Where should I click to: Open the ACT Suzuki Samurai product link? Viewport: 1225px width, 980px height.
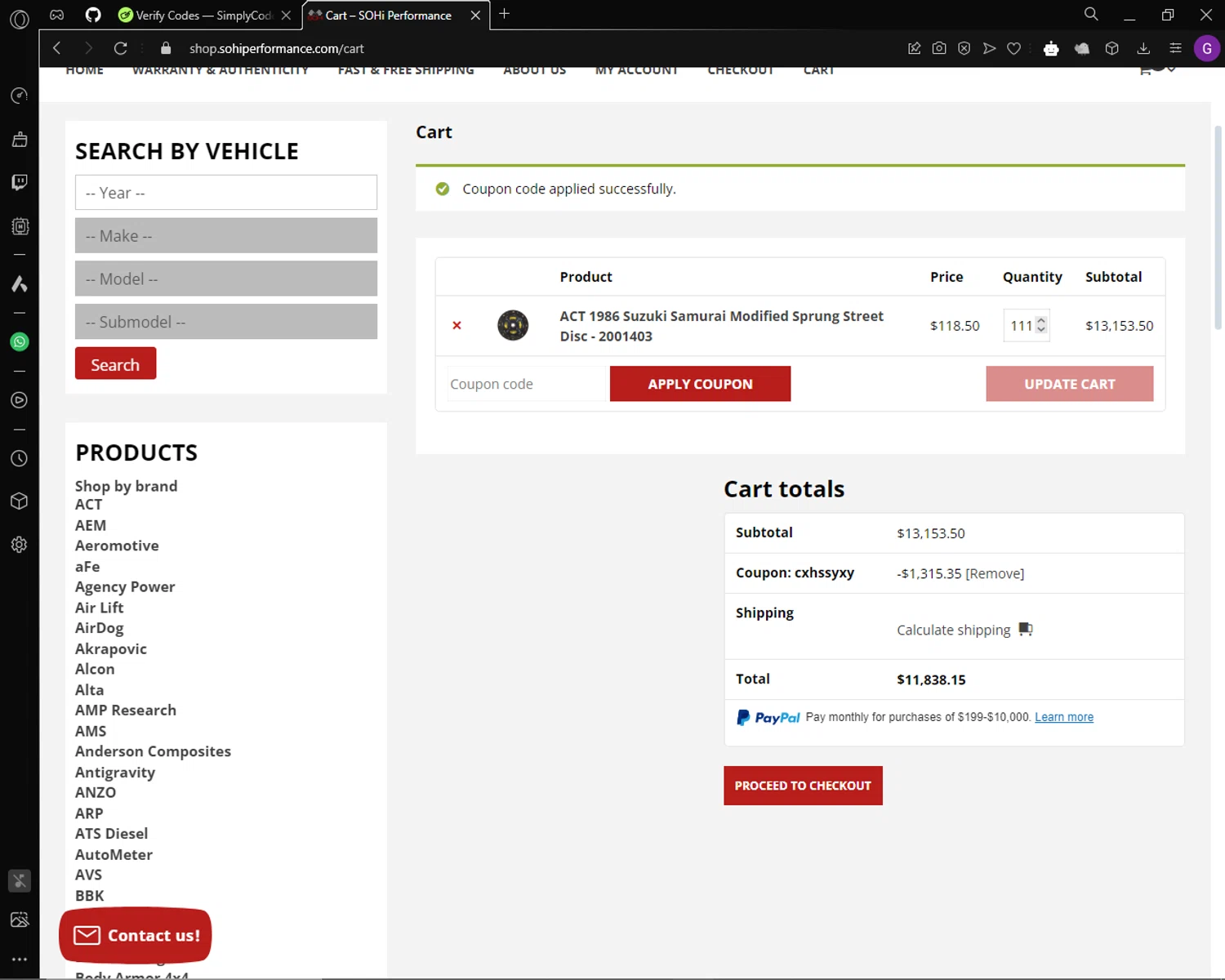tap(721, 326)
